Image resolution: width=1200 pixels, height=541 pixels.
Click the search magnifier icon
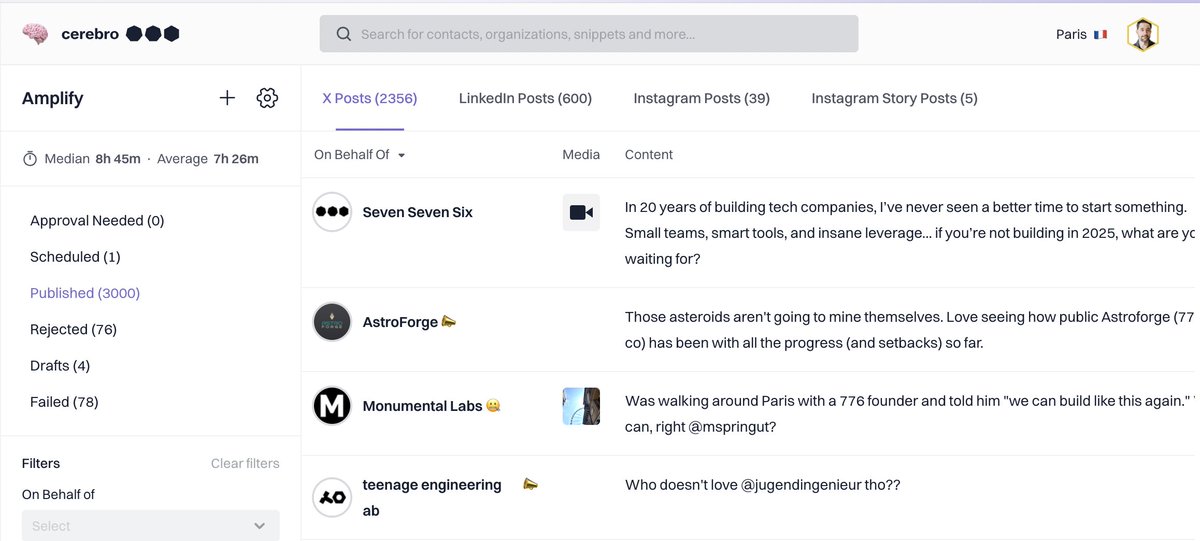pyautogui.click(x=344, y=34)
